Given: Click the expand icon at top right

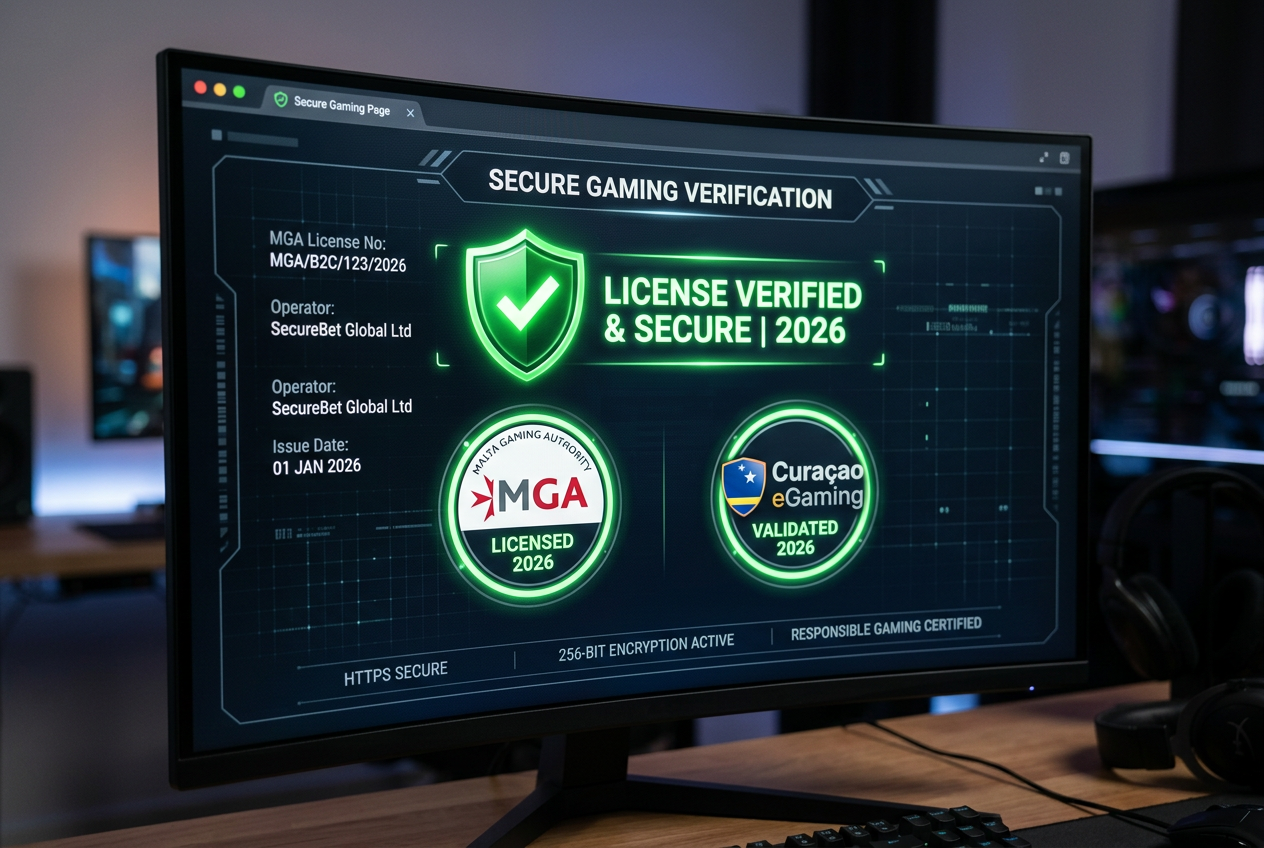Looking at the screenshot, I should click(x=1044, y=156).
